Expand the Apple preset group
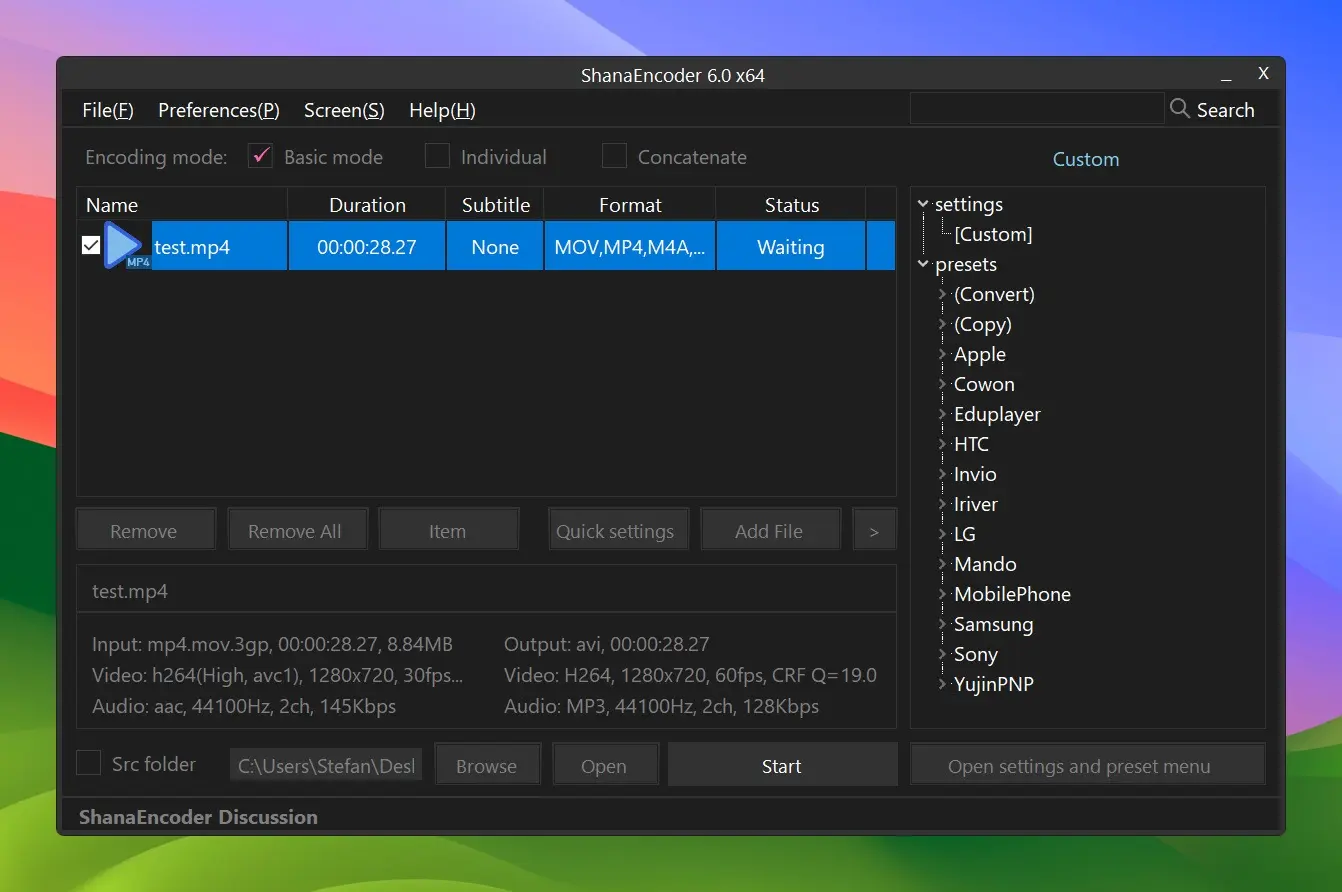Image resolution: width=1342 pixels, height=892 pixels. click(x=942, y=355)
